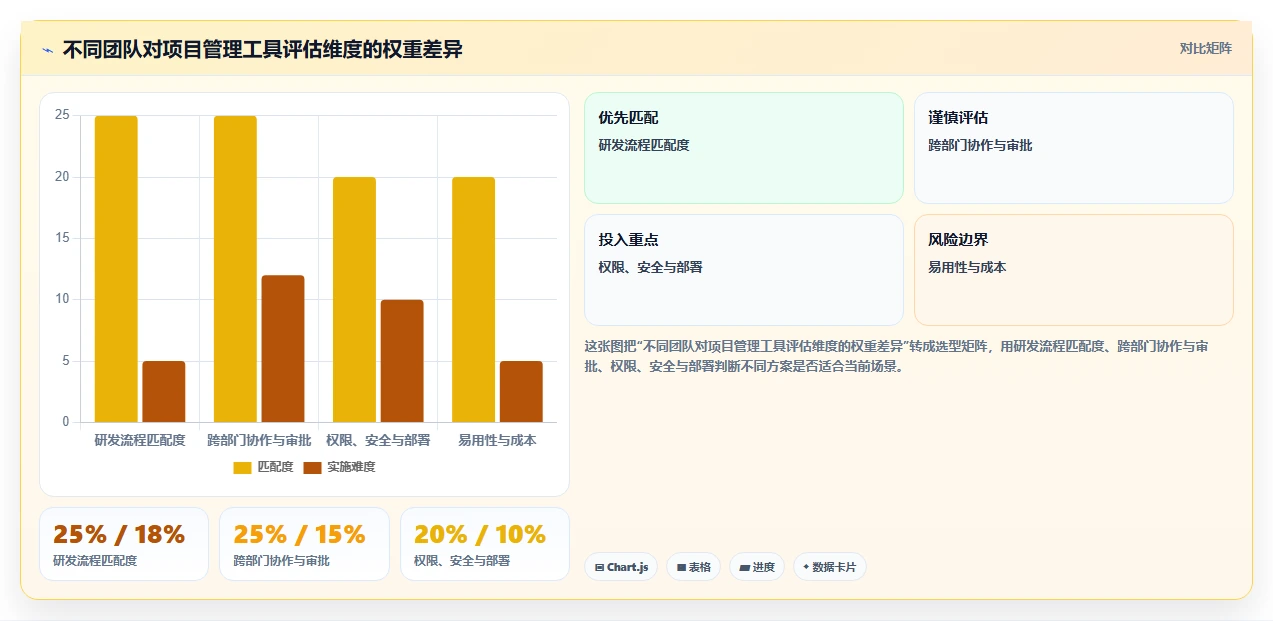Click the header icon beside the title
Screen dimensions: 1273x621
click(x=47, y=50)
